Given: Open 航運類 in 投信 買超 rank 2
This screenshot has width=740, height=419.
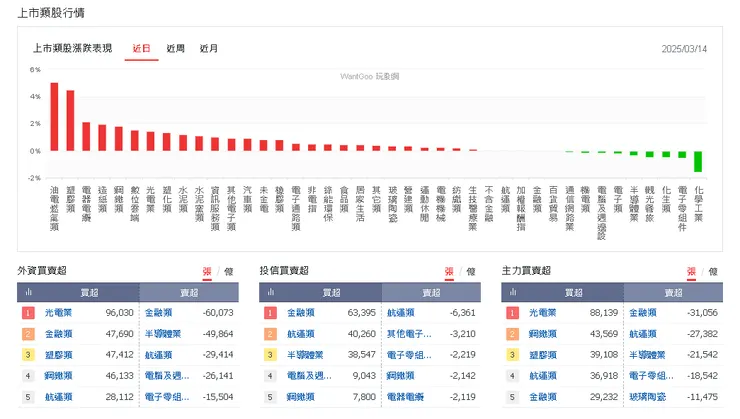Looking at the screenshot, I should point(301,334).
